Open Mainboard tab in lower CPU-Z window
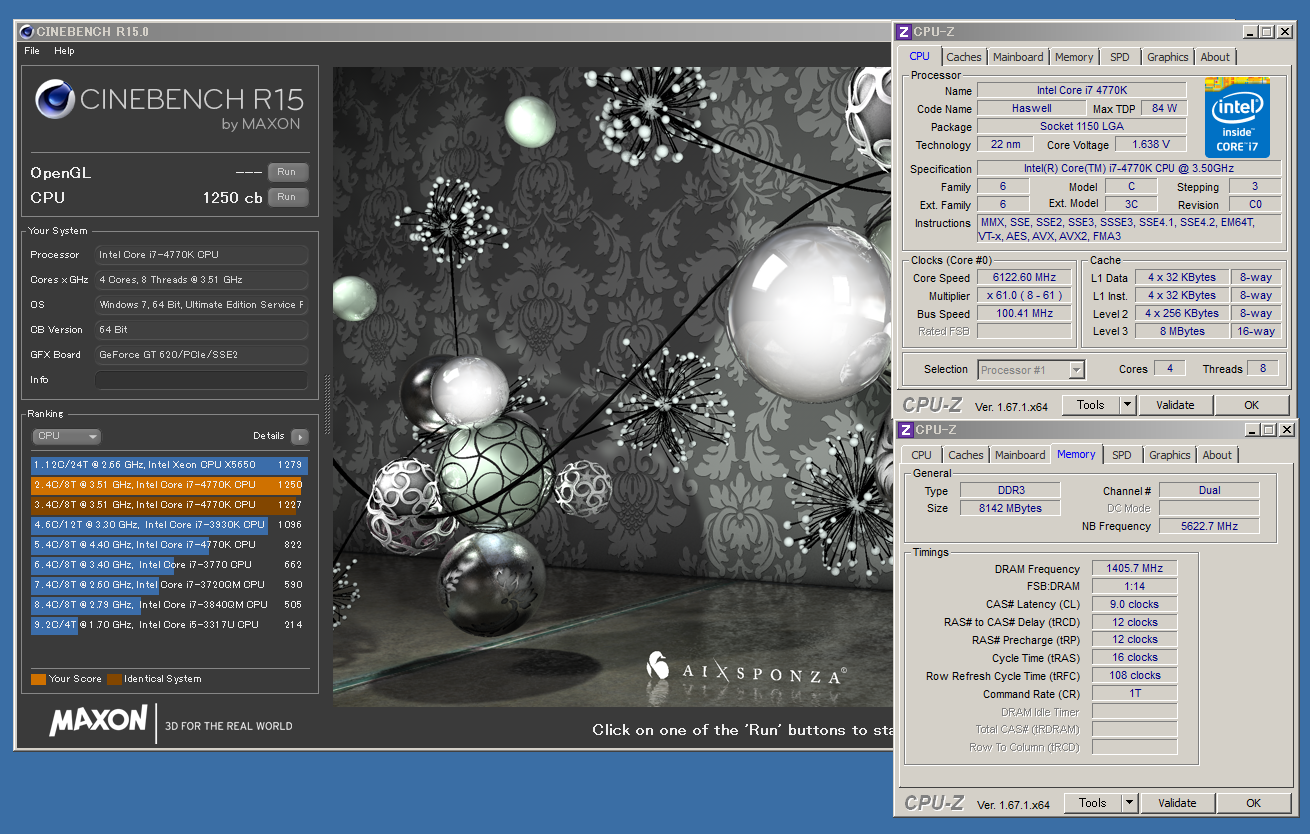The image size is (1310, 834). point(1020,455)
